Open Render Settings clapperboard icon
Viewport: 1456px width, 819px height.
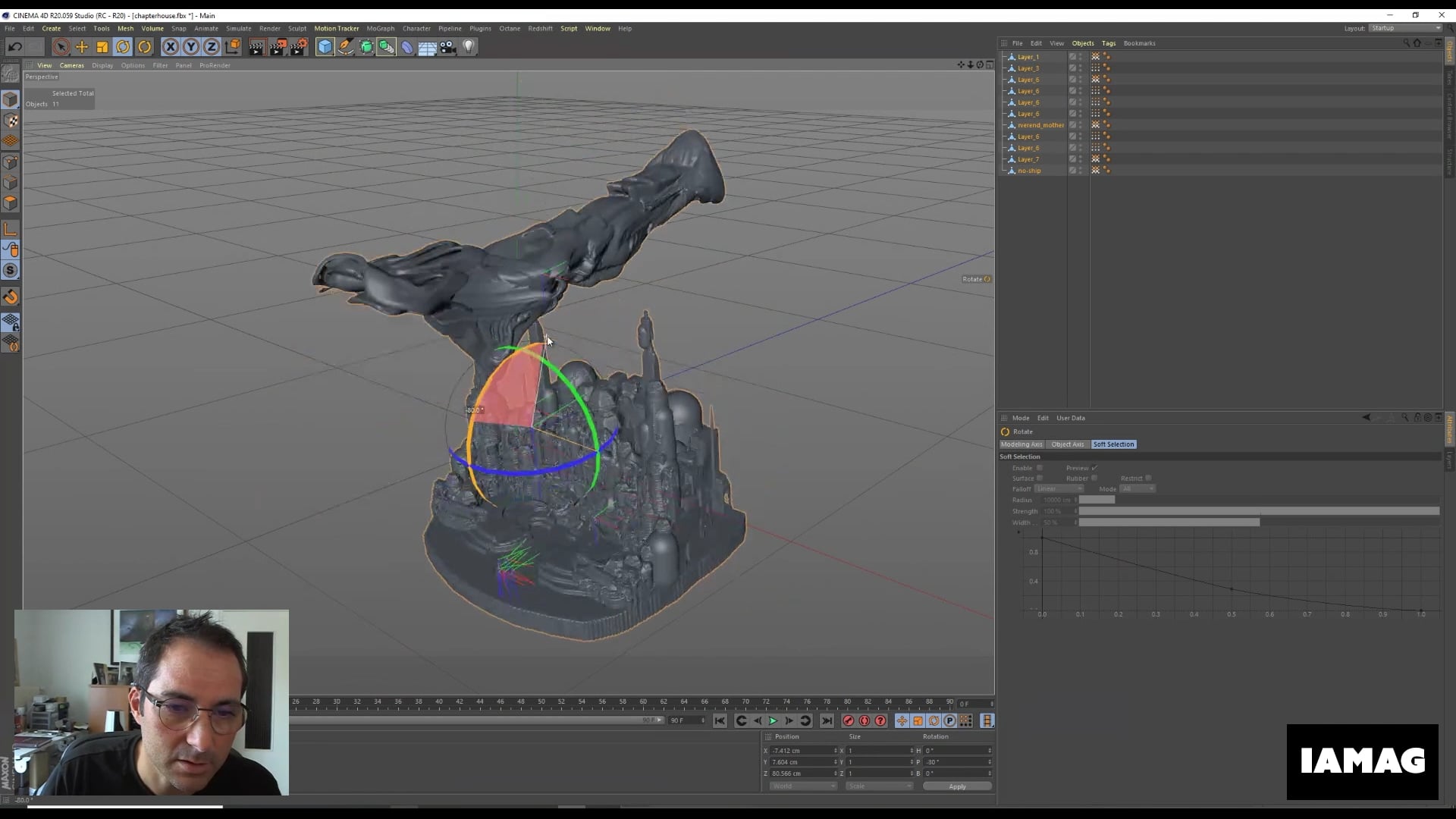[x=298, y=47]
